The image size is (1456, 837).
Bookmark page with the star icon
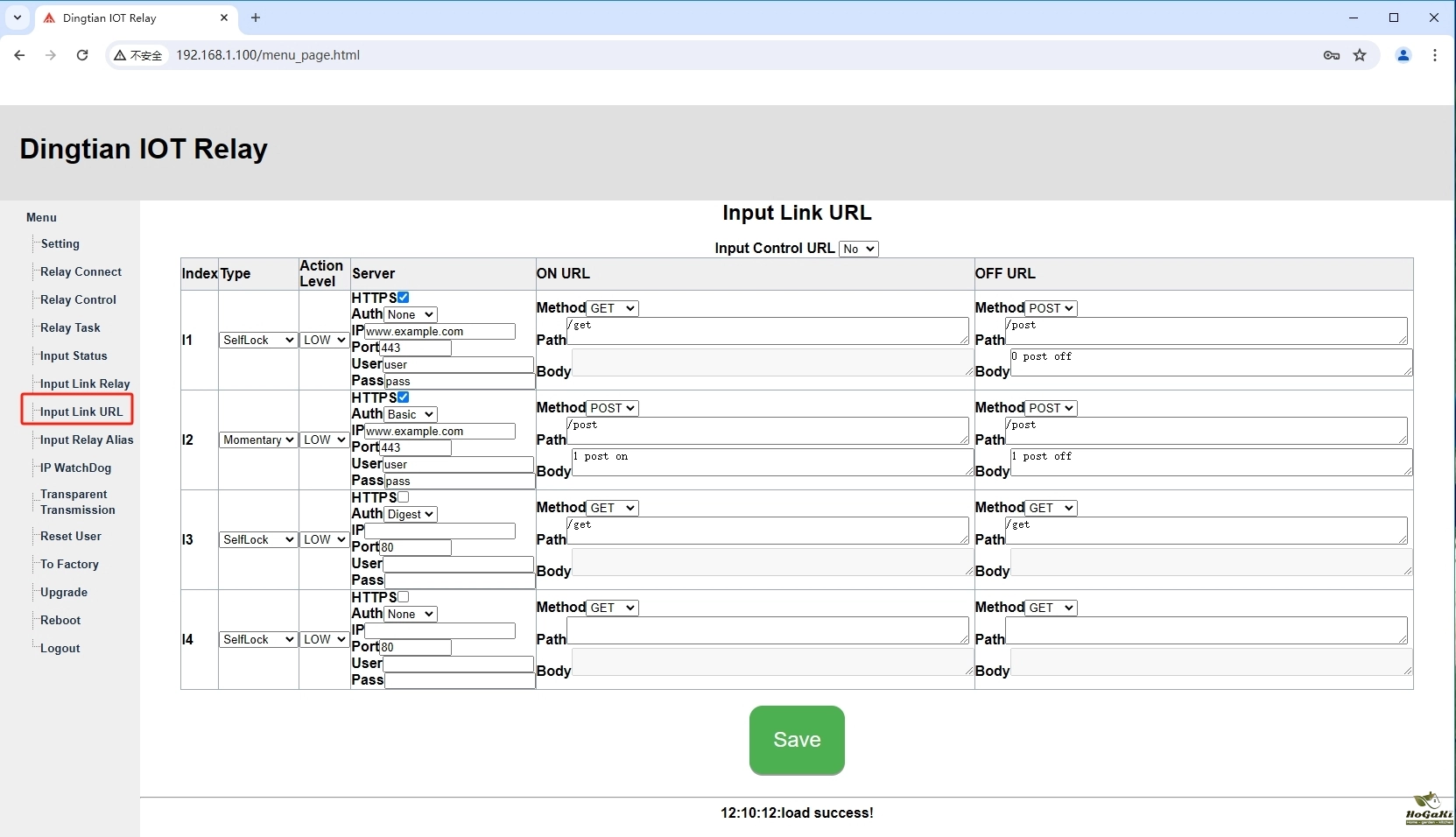pyautogui.click(x=1360, y=55)
